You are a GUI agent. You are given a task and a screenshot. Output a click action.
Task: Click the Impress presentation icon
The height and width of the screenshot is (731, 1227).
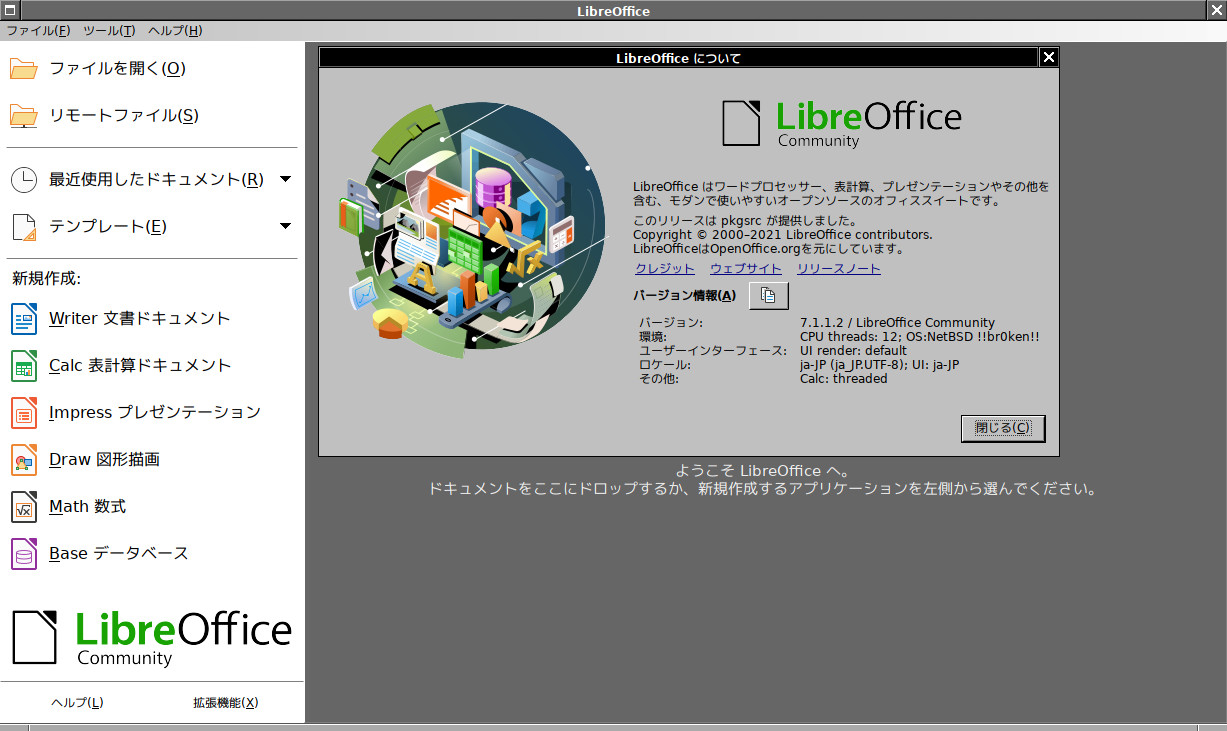pyautogui.click(x=24, y=412)
